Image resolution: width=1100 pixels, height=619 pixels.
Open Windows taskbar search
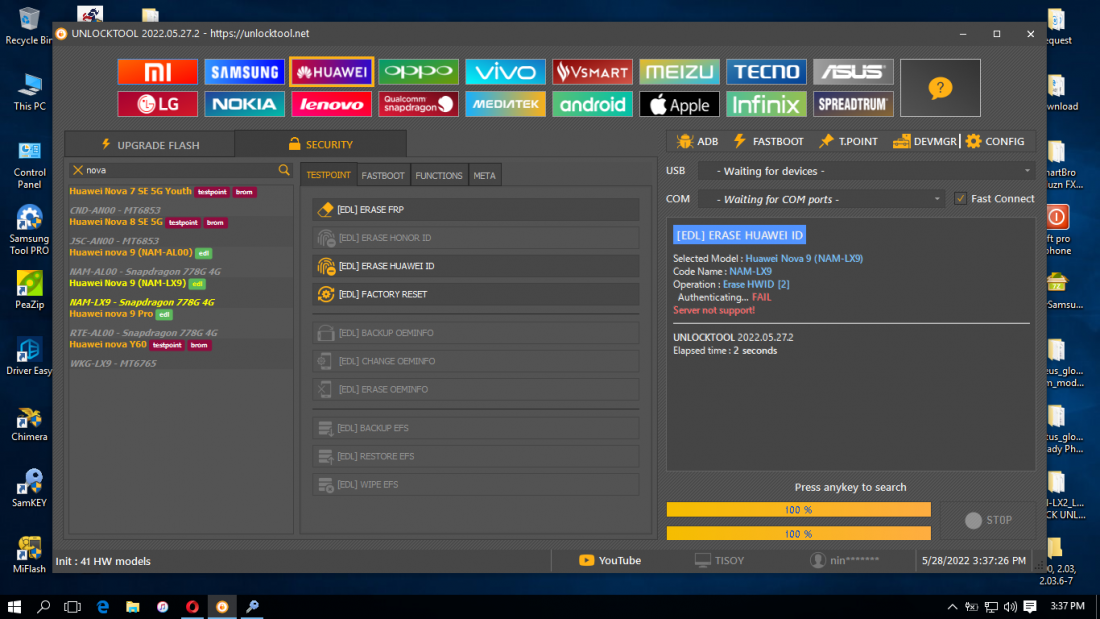pyautogui.click(x=43, y=606)
